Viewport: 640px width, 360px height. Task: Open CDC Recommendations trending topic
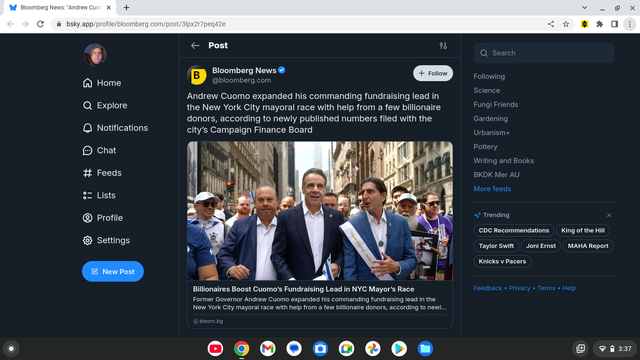tap(513, 230)
